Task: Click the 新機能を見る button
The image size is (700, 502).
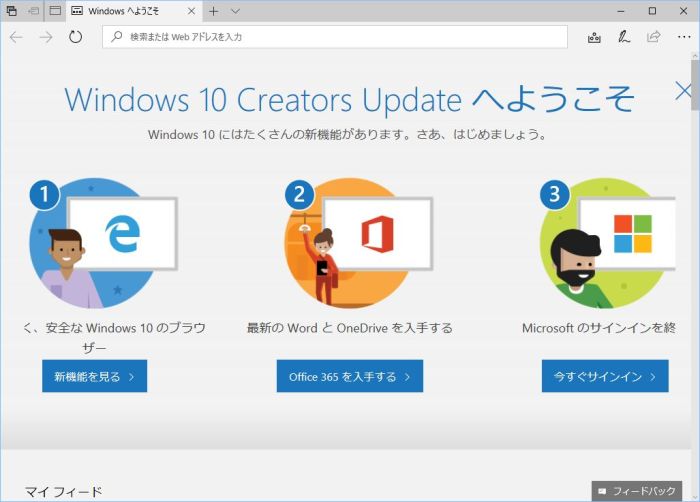Action: pyautogui.click(x=94, y=377)
